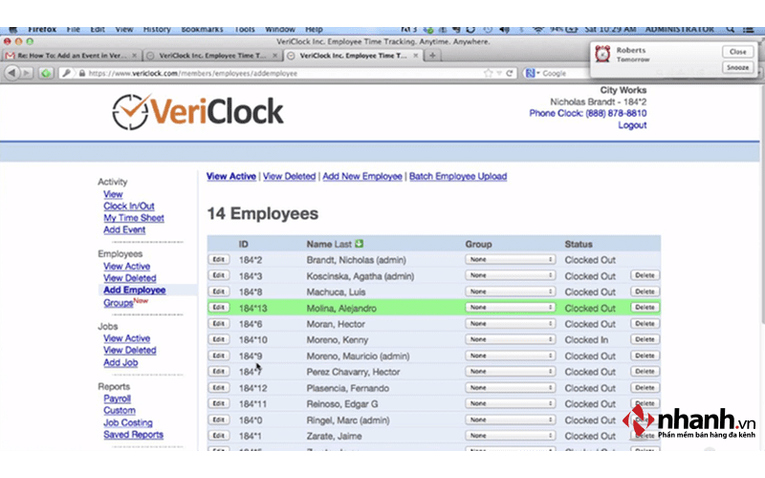
Task: Click the Google search engine icon
Action: click(x=530, y=73)
